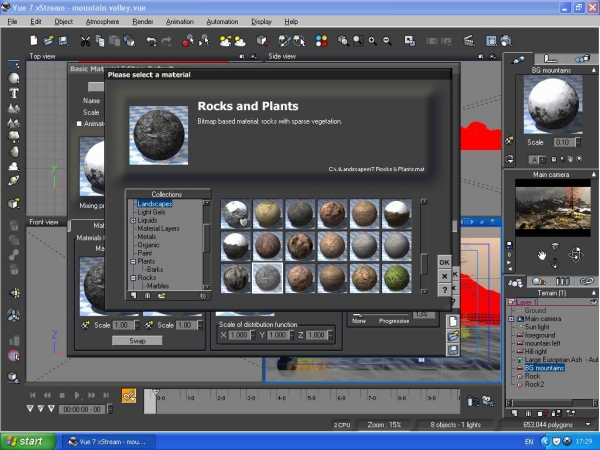Click Vue 7 xStream taskbar button
Viewport: 600px width, 450px height.
108,442
